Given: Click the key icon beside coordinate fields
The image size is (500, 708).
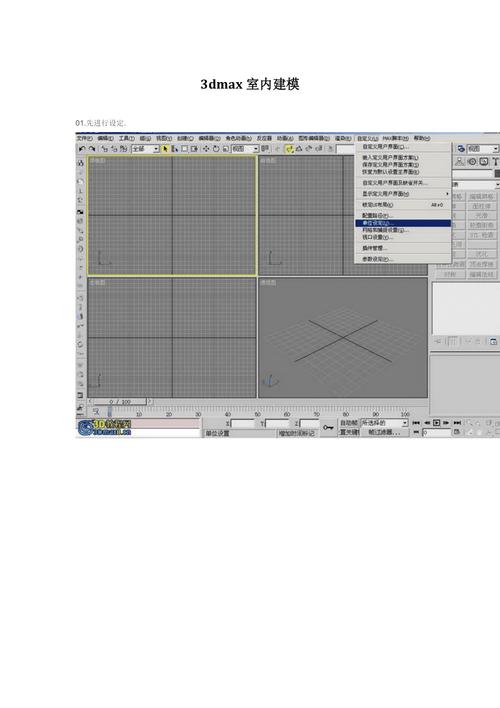Looking at the screenshot, I should tap(328, 427).
